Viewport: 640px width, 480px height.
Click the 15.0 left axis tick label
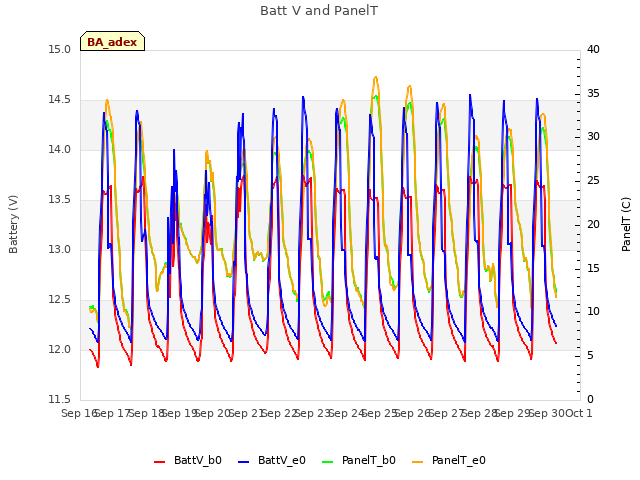coord(60,50)
